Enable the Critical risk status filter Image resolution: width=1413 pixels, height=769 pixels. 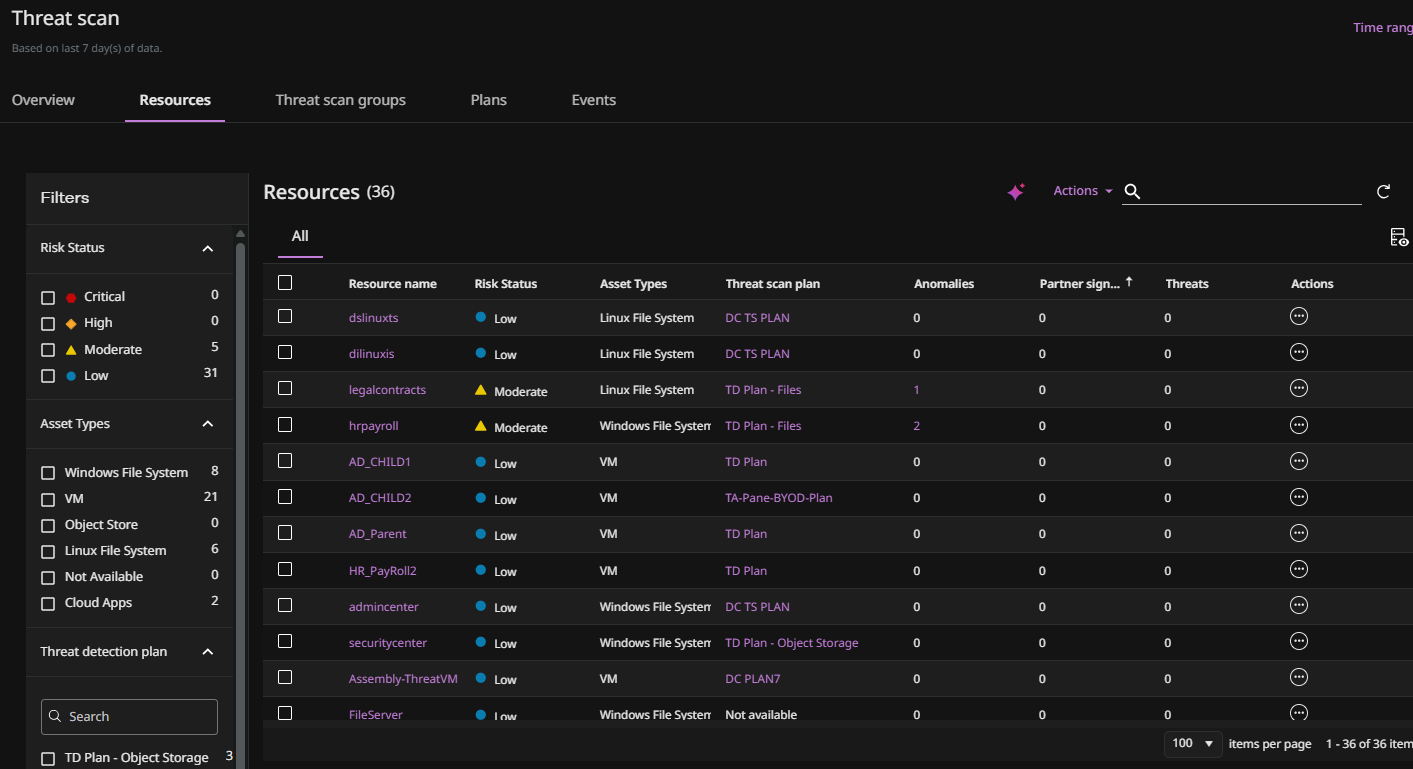48,298
